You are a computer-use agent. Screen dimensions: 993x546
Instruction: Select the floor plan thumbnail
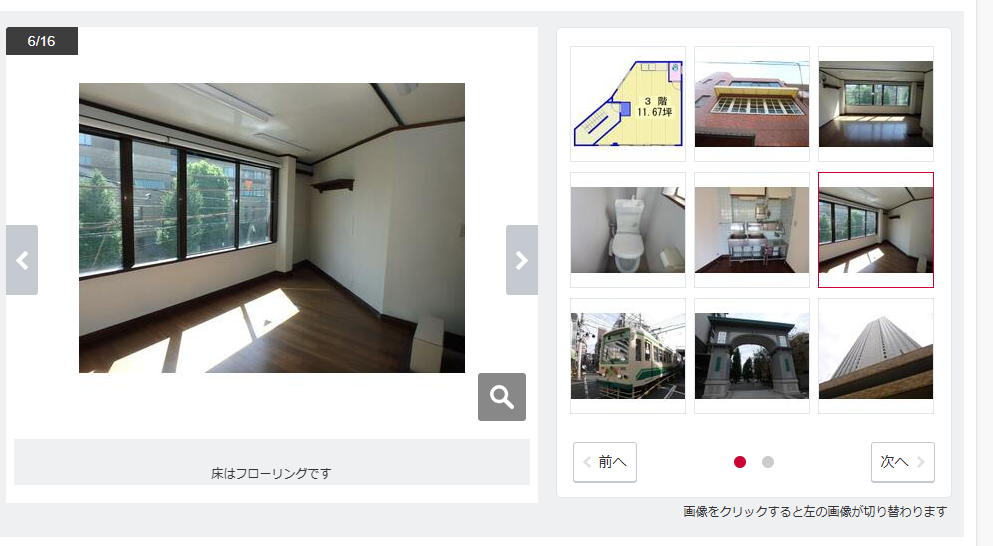628,104
